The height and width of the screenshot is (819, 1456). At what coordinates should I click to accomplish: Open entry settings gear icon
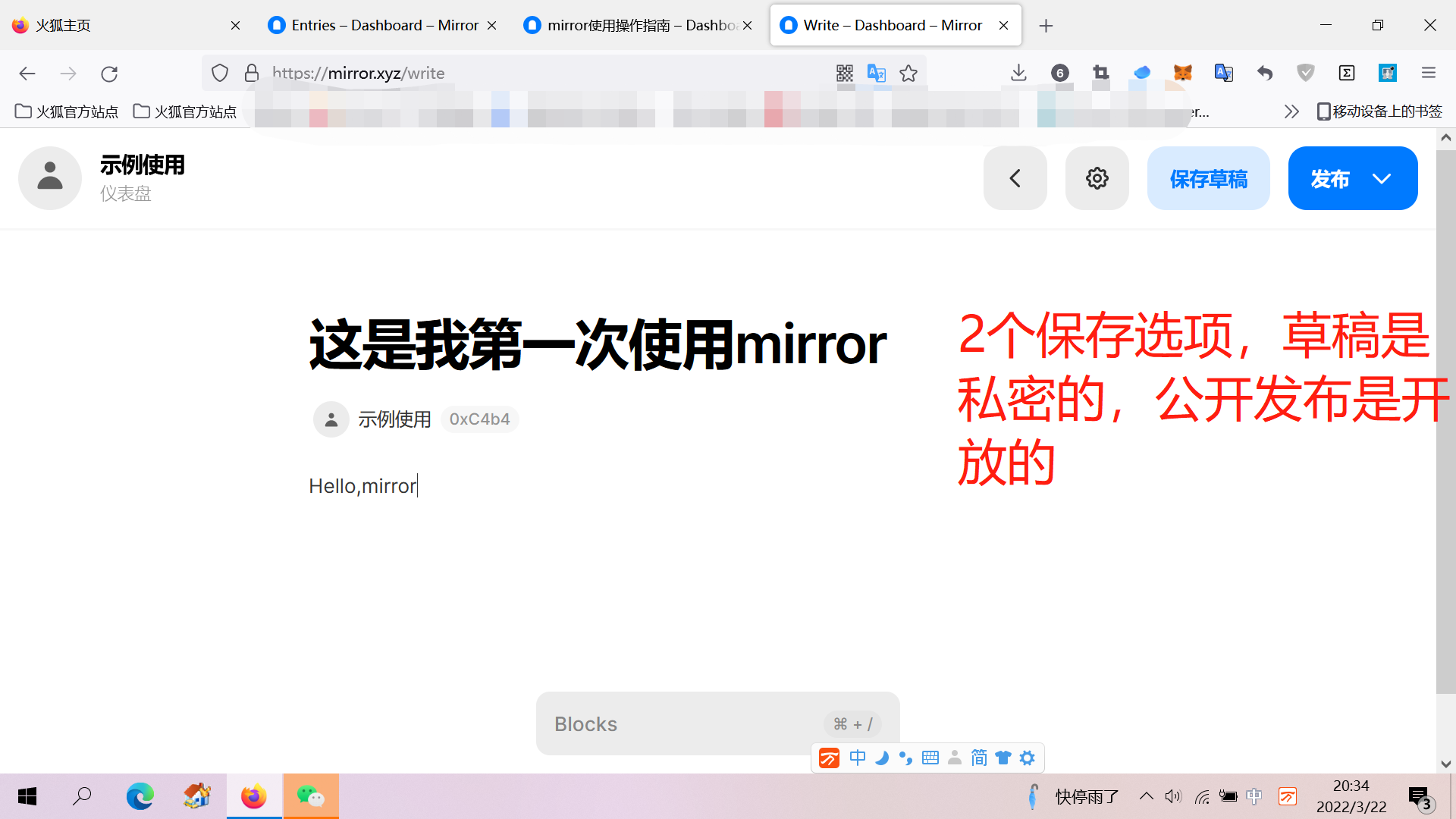pyautogui.click(x=1097, y=178)
